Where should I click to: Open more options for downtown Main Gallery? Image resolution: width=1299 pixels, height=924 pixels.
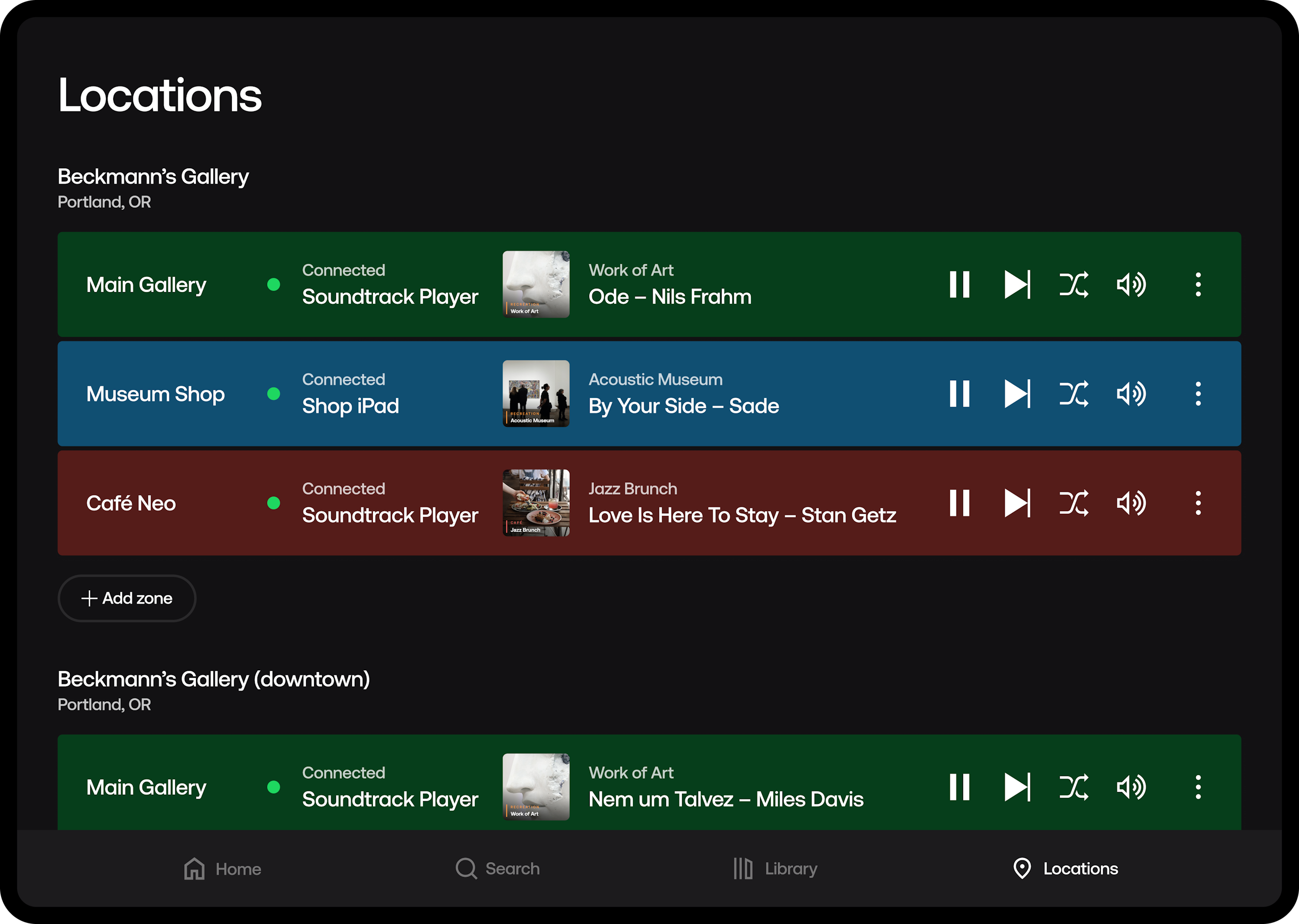1198,787
